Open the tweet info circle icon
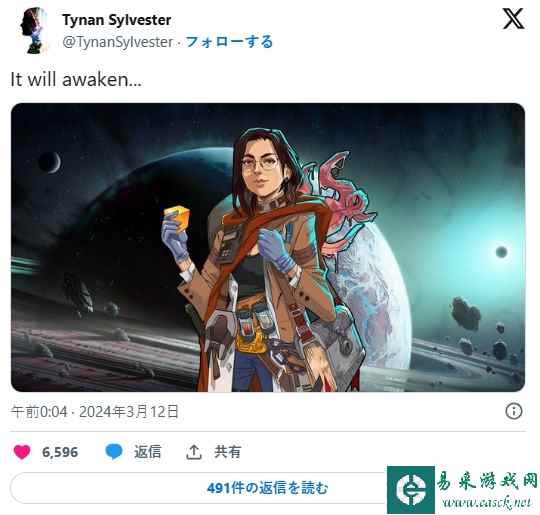Screen dimensions: 540x515 click(514, 411)
